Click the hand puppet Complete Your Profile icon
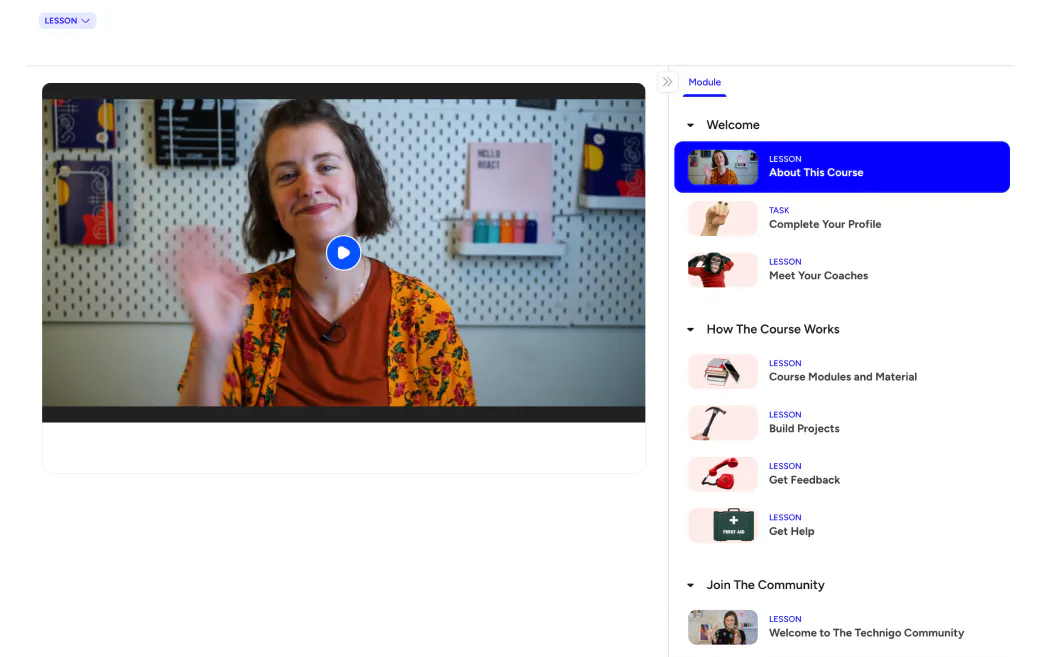 point(722,219)
